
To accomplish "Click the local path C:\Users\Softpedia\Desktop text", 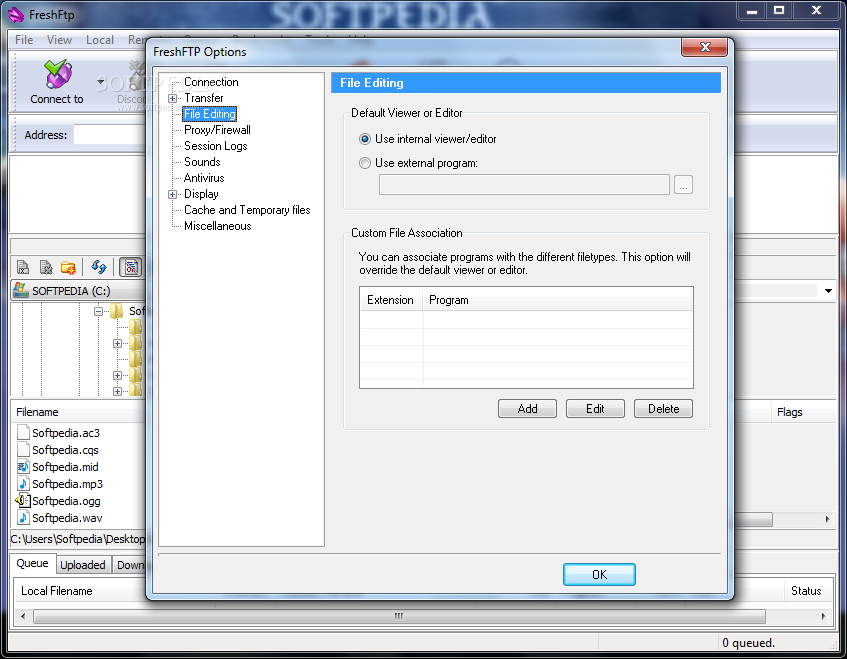I will point(78,539).
